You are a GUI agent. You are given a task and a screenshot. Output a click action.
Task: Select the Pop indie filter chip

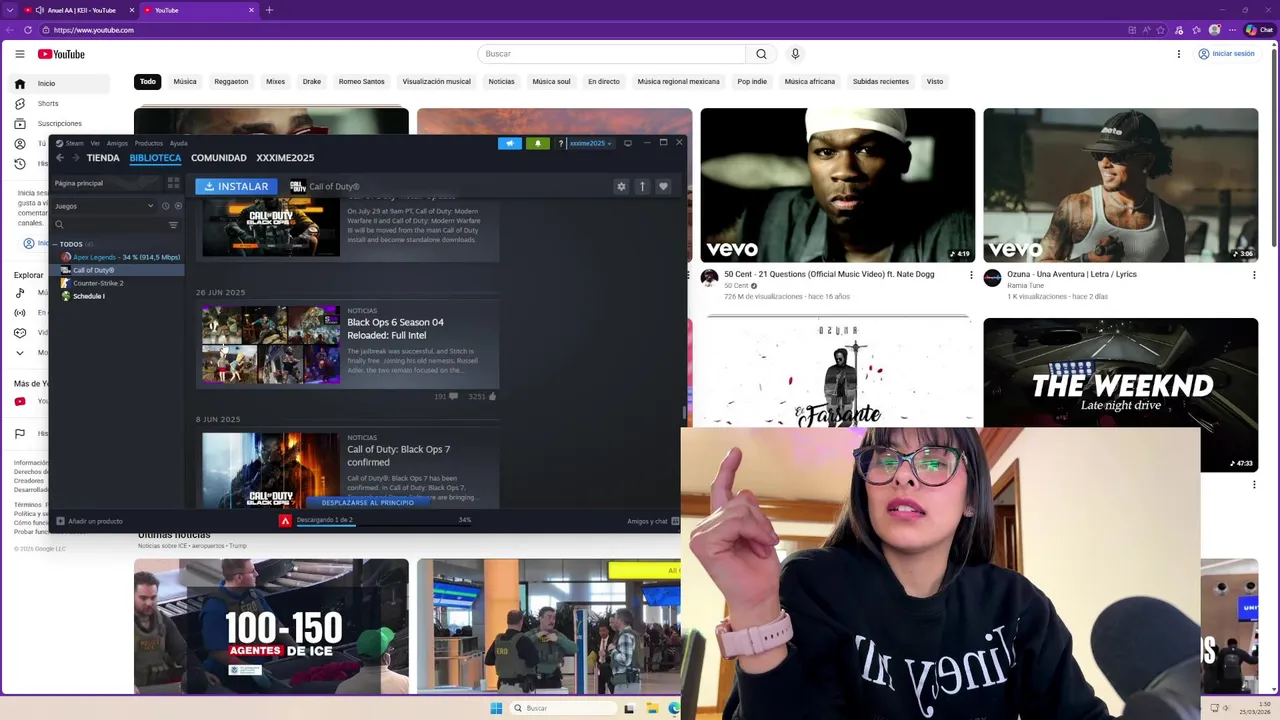tap(752, 82)
